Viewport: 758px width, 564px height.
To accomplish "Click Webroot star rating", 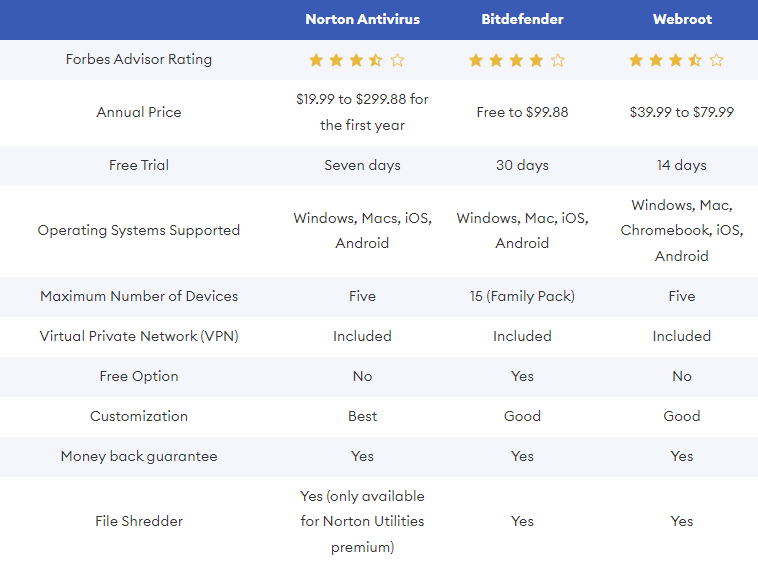I will [676, 60].
